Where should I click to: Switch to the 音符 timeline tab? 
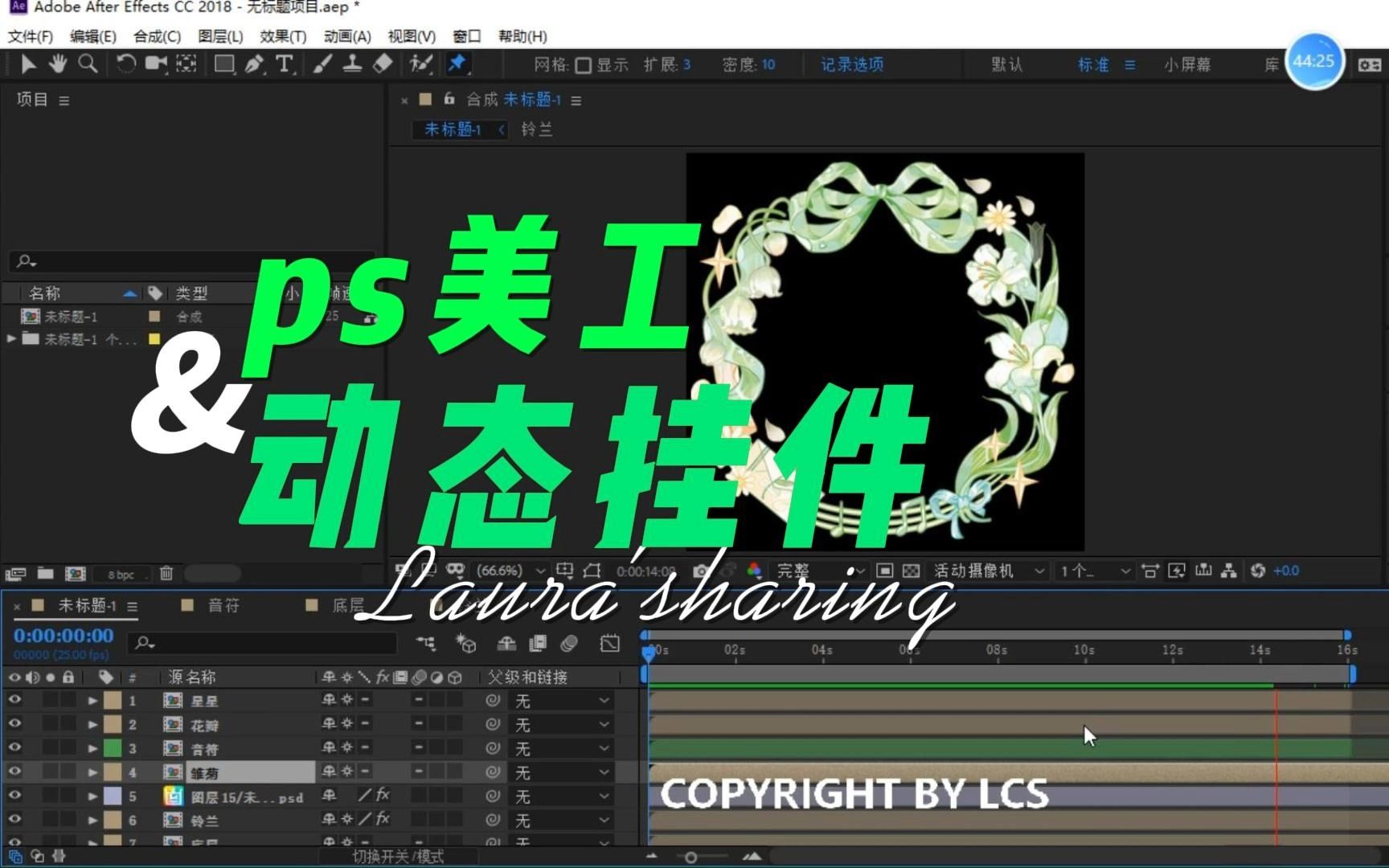coord(223,606)
